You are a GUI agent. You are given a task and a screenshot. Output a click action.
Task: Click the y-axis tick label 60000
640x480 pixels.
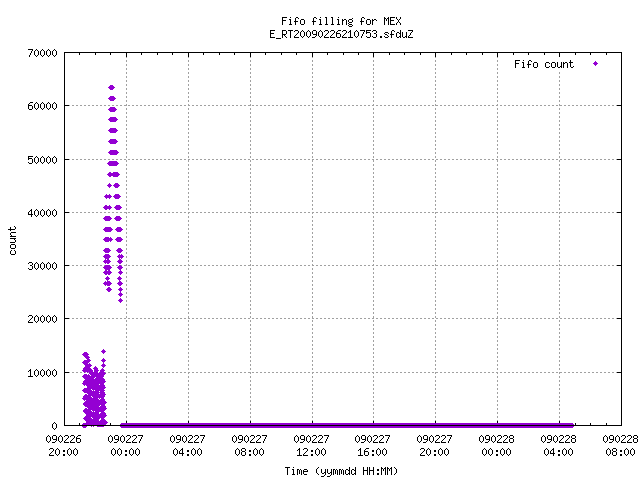pos(42,106)
